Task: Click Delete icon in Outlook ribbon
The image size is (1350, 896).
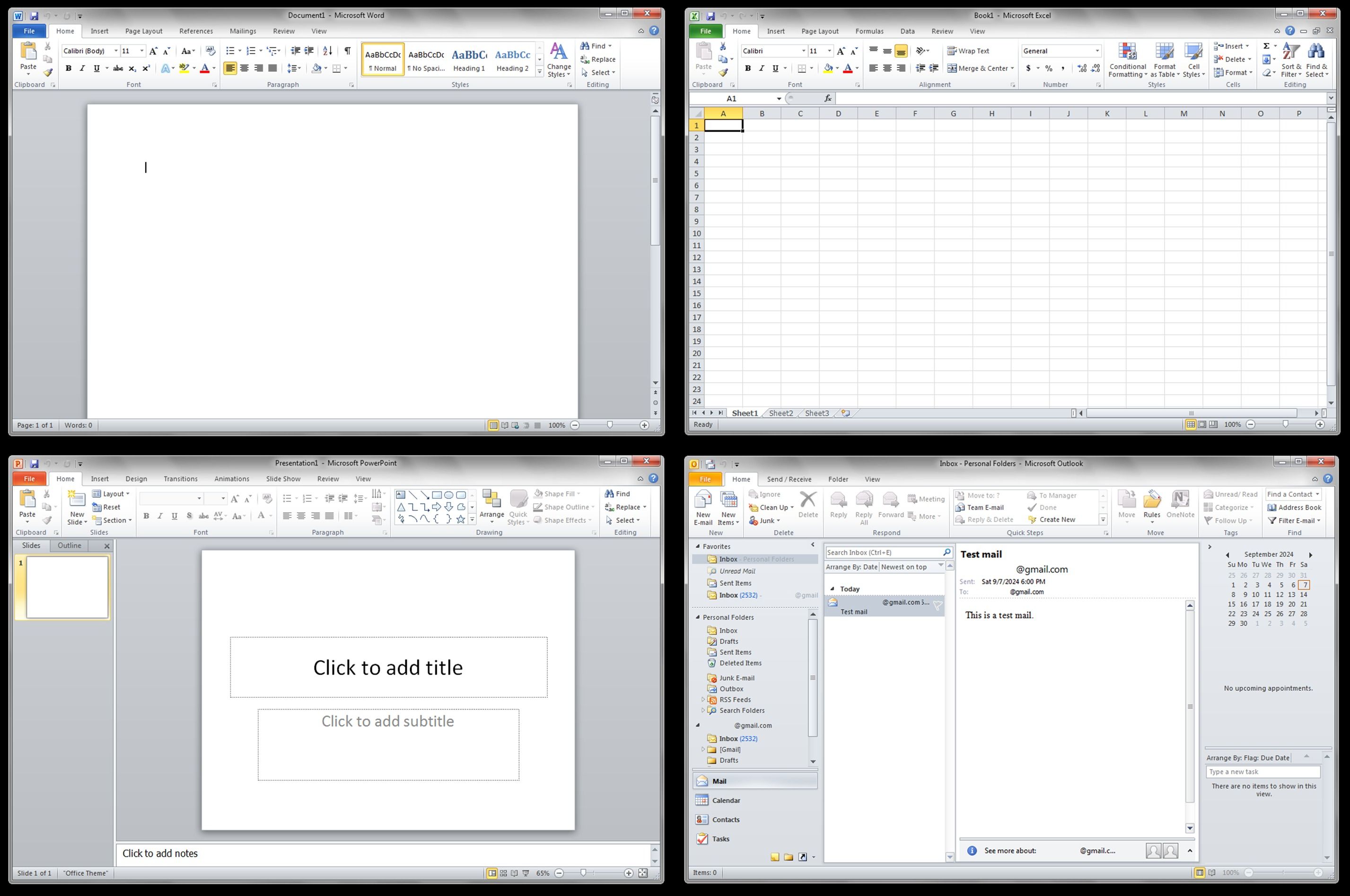Action: pyautogui.click(x=808, y=505)
